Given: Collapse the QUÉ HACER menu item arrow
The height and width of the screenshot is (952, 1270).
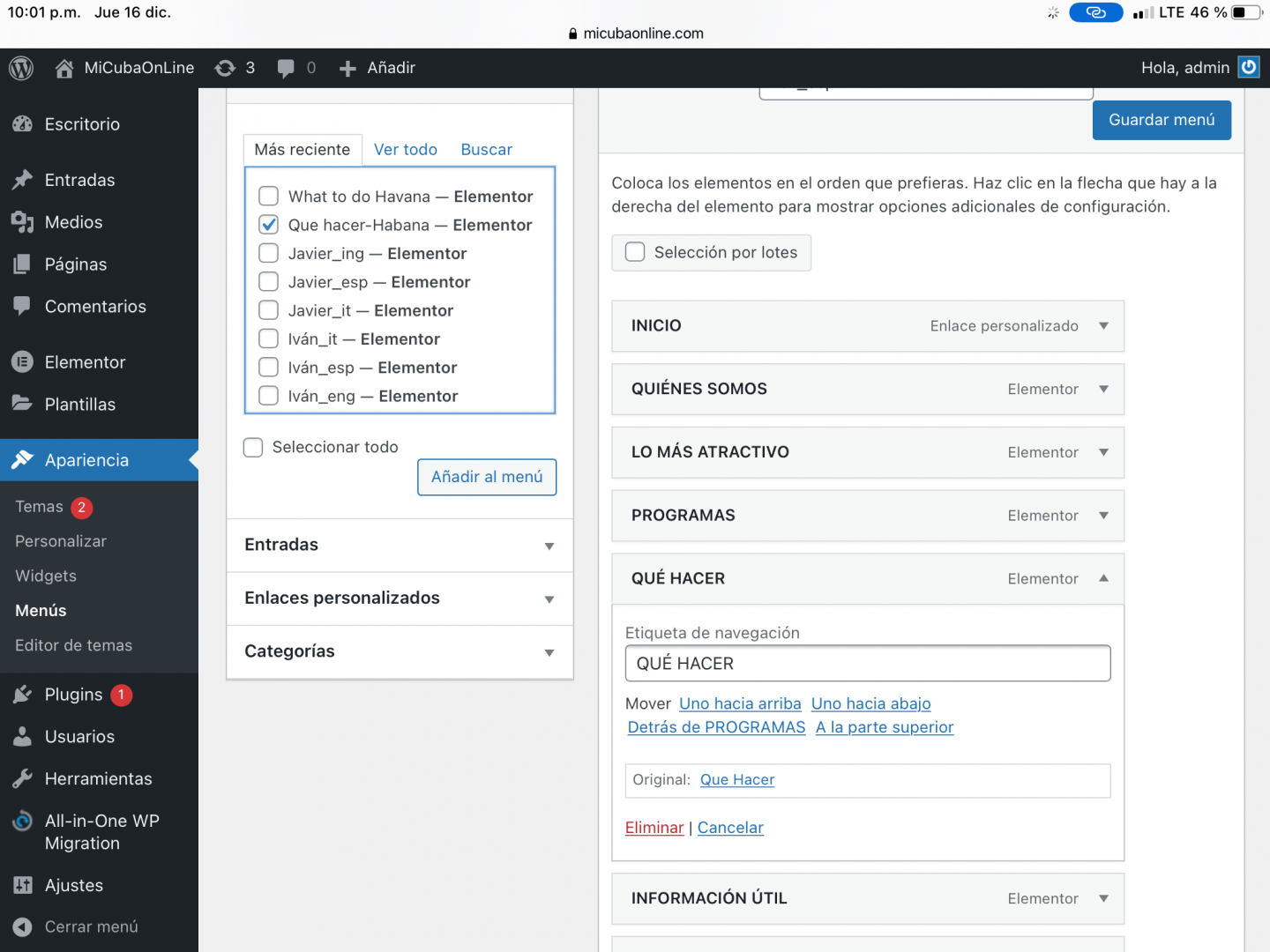Looking at the screenshot, I should [x=1103, y=578].
